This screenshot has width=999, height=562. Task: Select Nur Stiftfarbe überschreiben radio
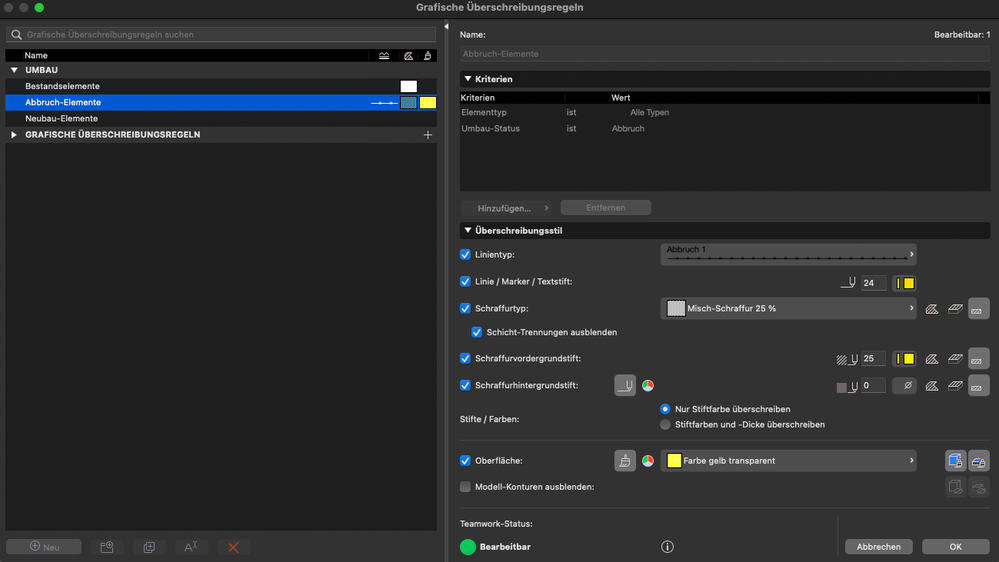(x=665, y=409)
